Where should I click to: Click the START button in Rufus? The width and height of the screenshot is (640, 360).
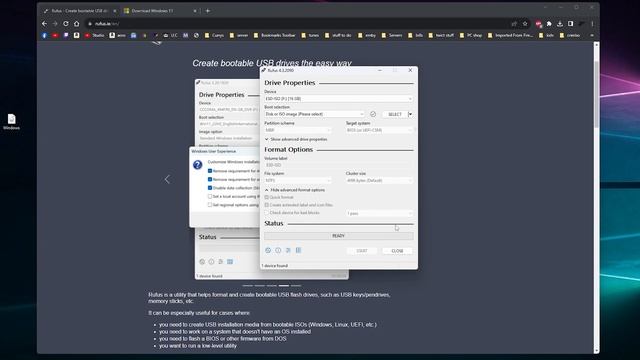362,251
